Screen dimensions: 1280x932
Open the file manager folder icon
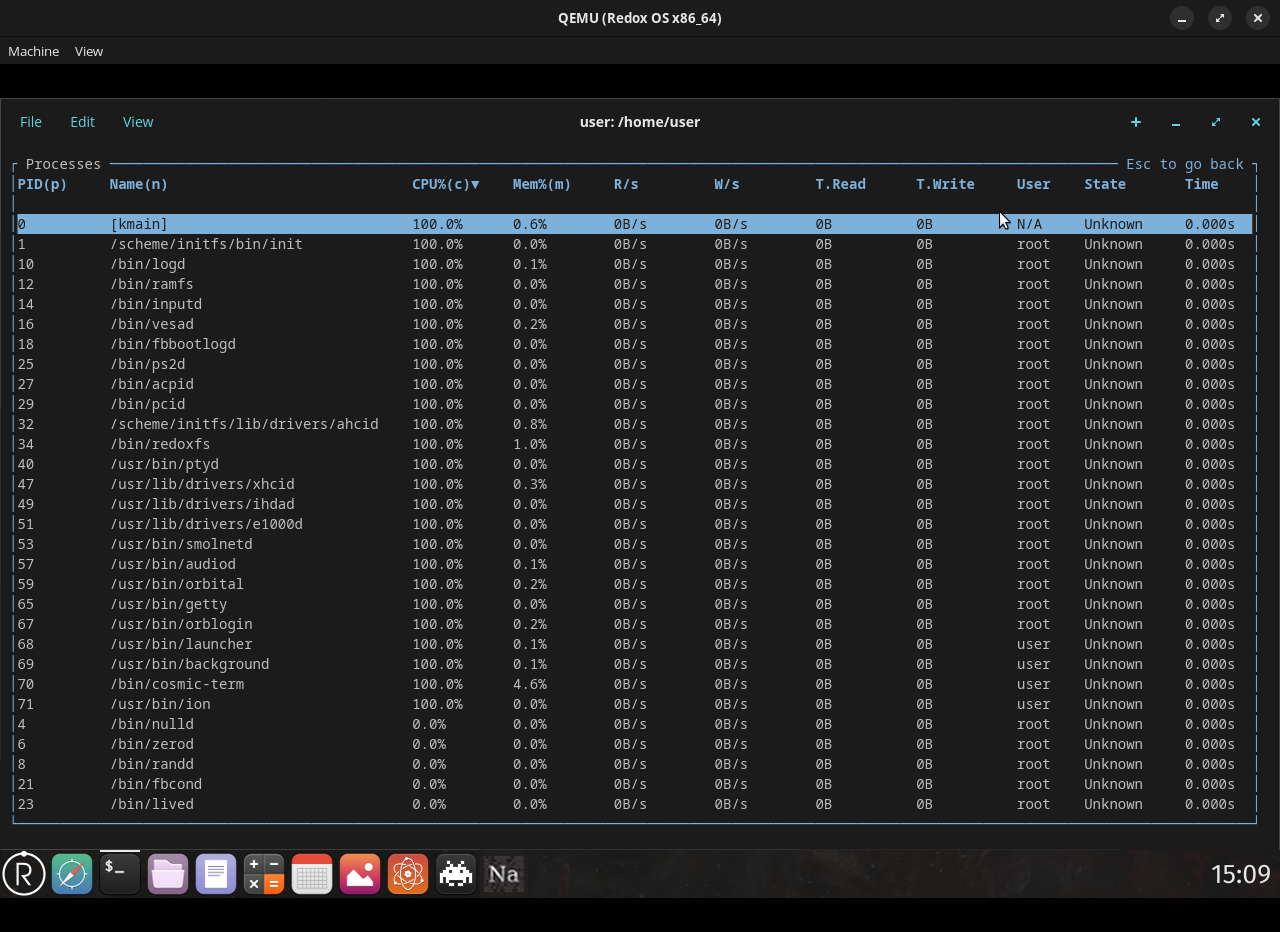click(168, 874)
